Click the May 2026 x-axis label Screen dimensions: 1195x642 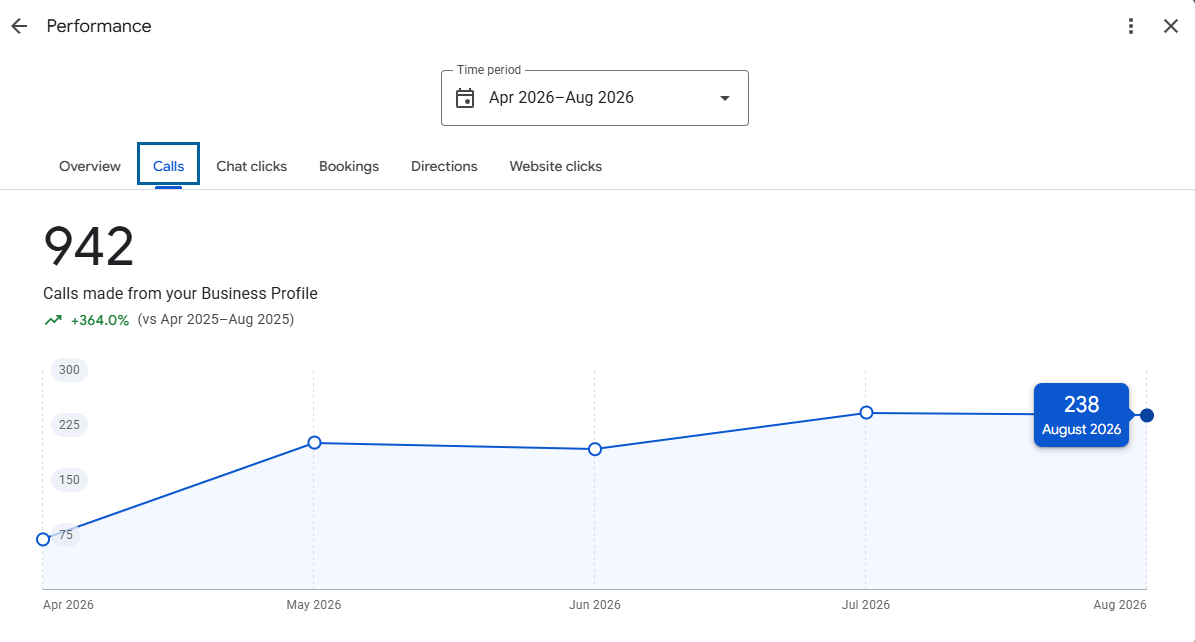tap(314, 605)
